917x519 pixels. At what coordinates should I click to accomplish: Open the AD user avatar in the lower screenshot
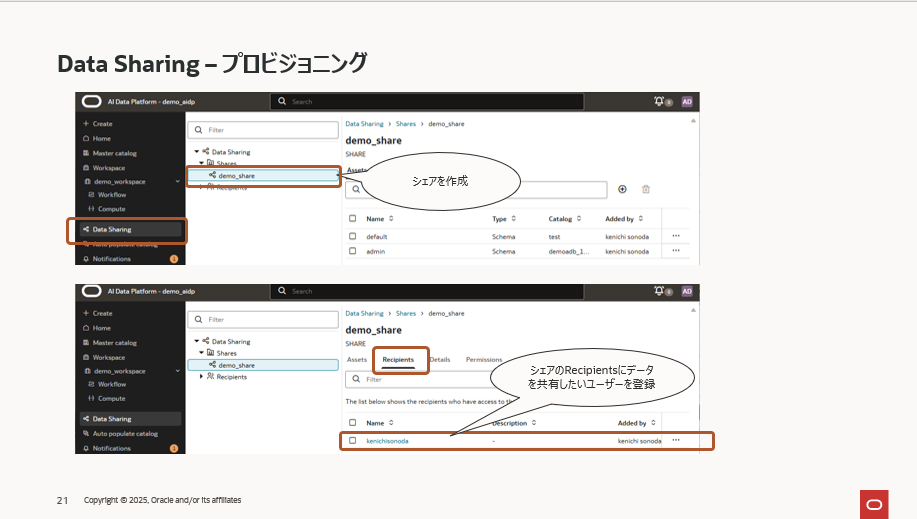[687, 291]
